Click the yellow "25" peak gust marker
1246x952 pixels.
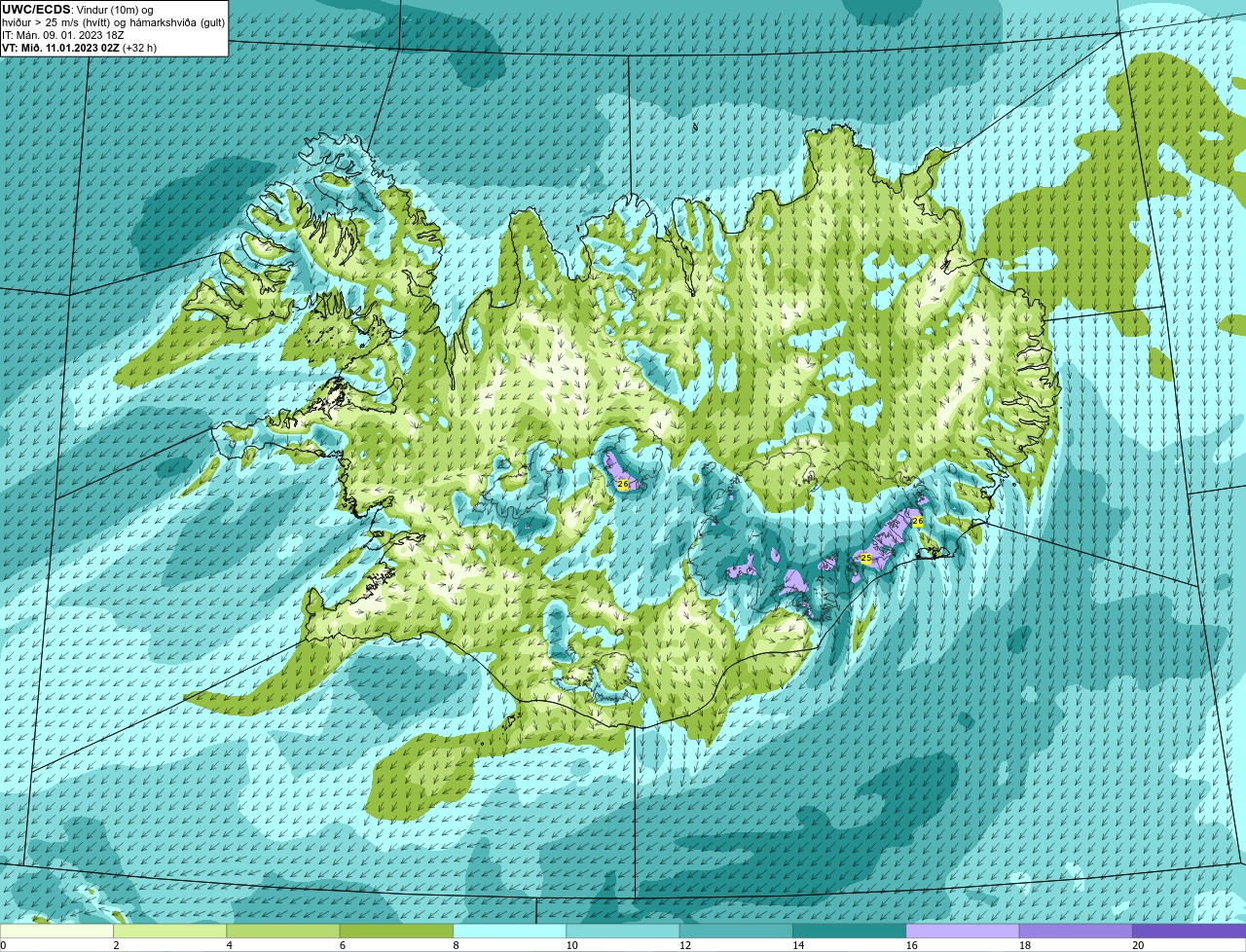tap(865, 558)
